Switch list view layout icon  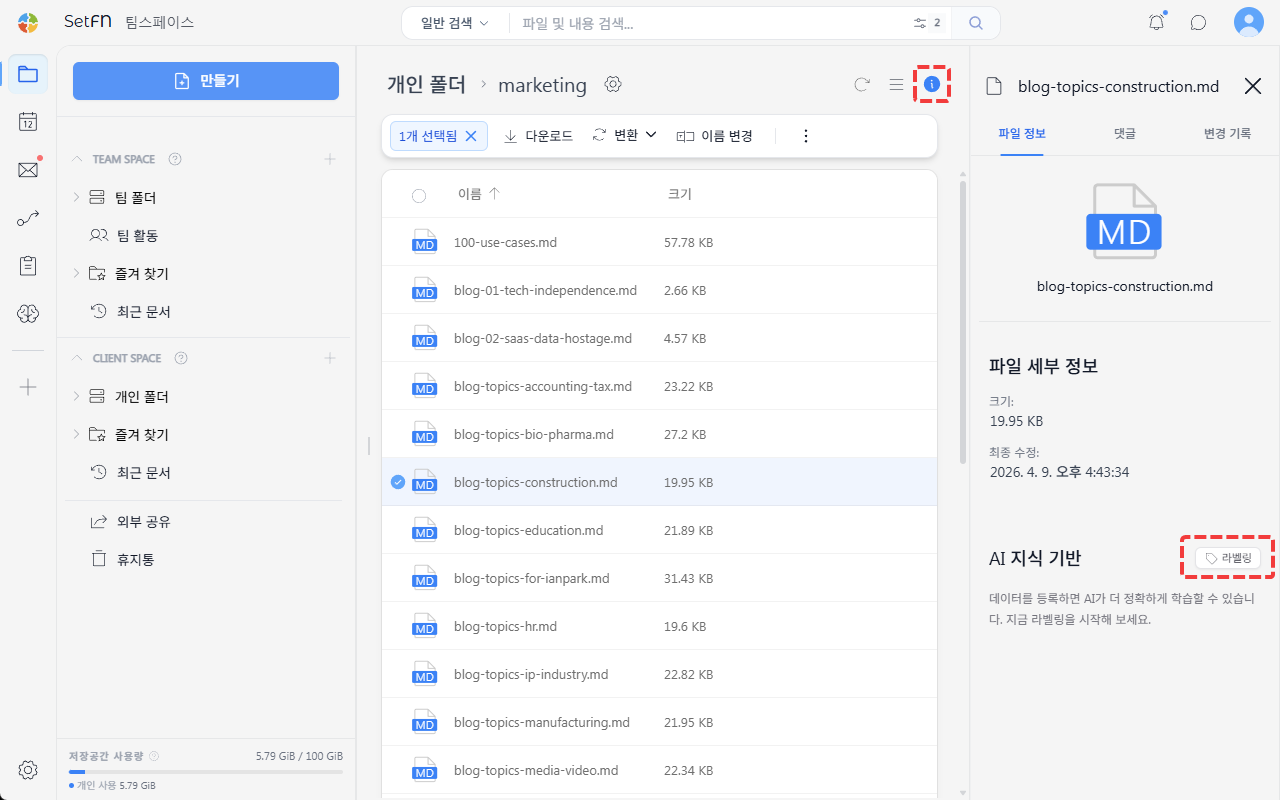pyautogui.click(x=897, y=85)
